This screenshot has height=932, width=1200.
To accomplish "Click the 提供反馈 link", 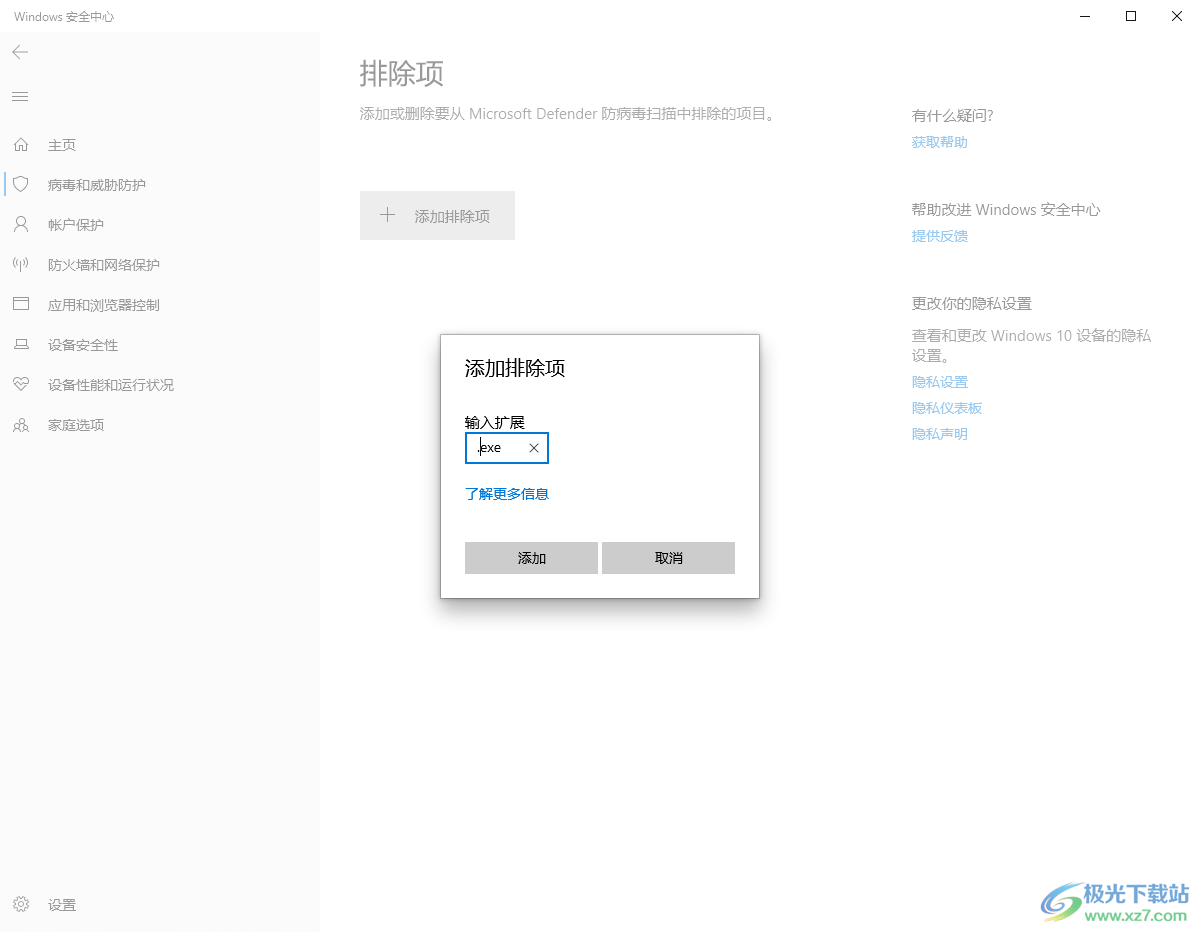I will click(940, 236).
